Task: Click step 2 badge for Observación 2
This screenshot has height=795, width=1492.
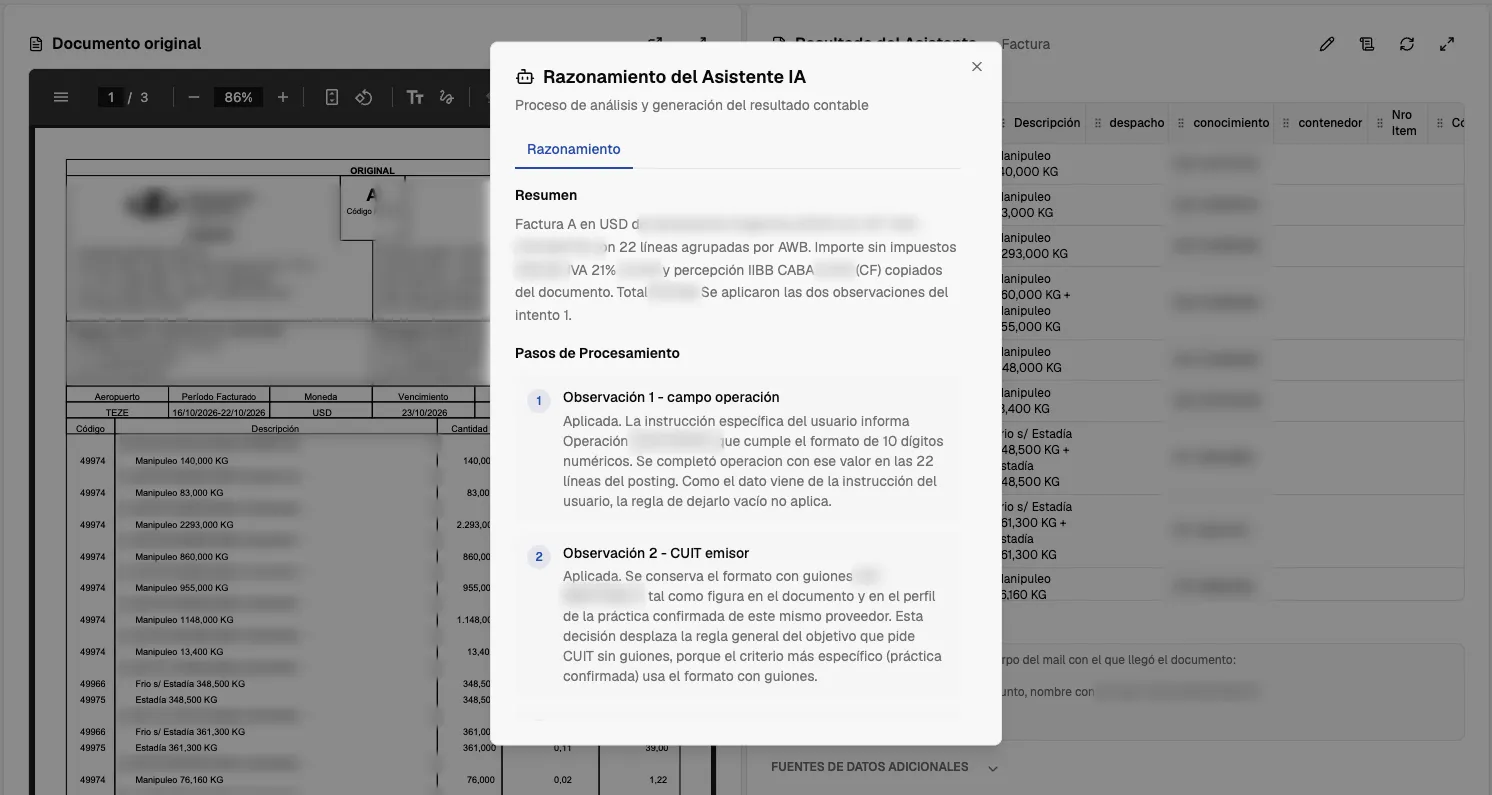Action: pyautogui.click(x=538, y=557)
